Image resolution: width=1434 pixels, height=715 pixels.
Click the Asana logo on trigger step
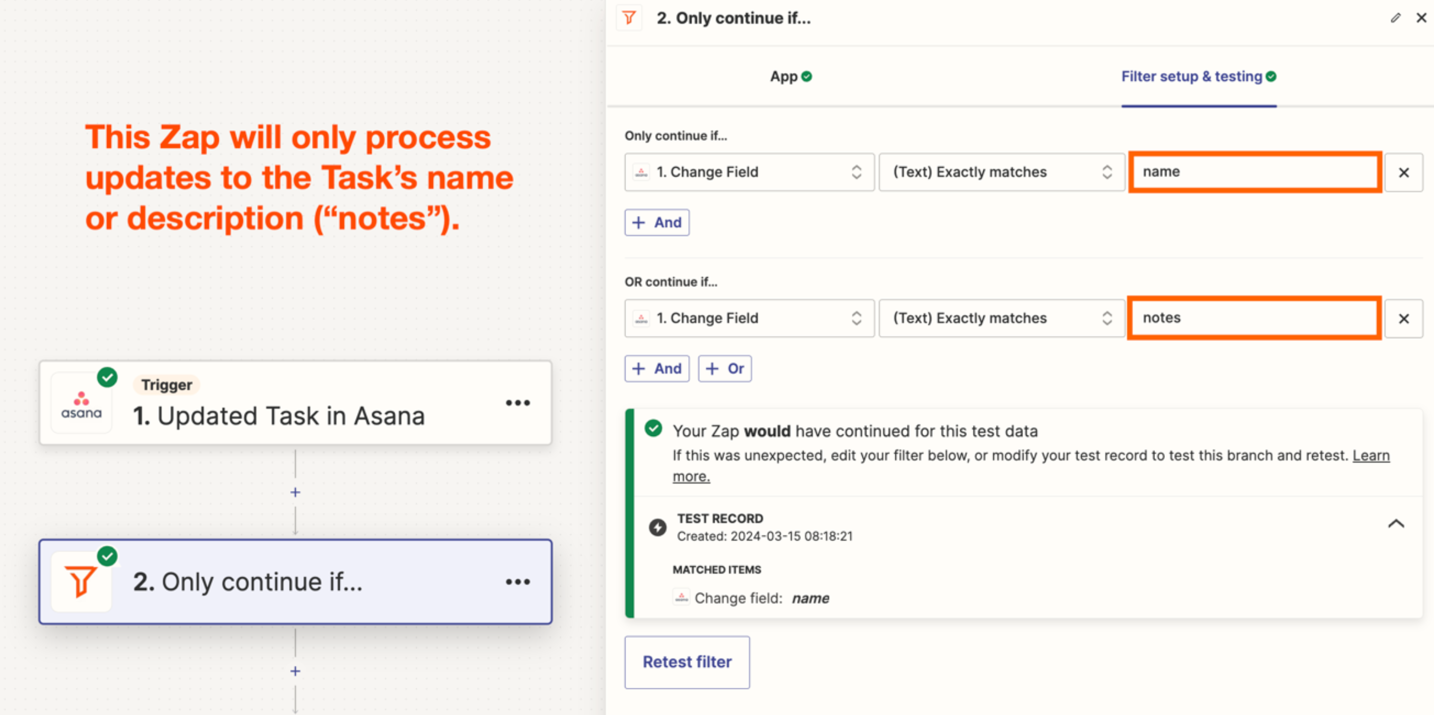click(x=81, y=403)
